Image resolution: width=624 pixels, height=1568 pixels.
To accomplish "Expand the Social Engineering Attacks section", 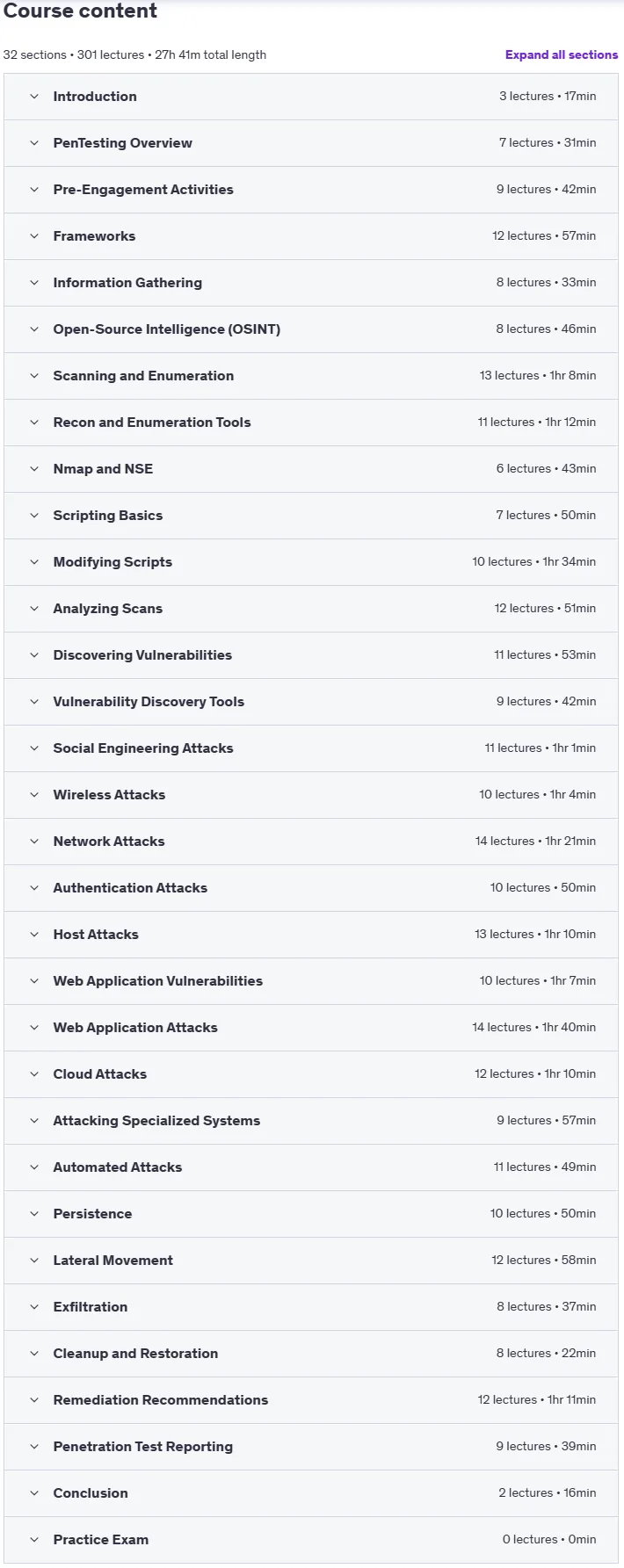I will click(x=311, y=748).
